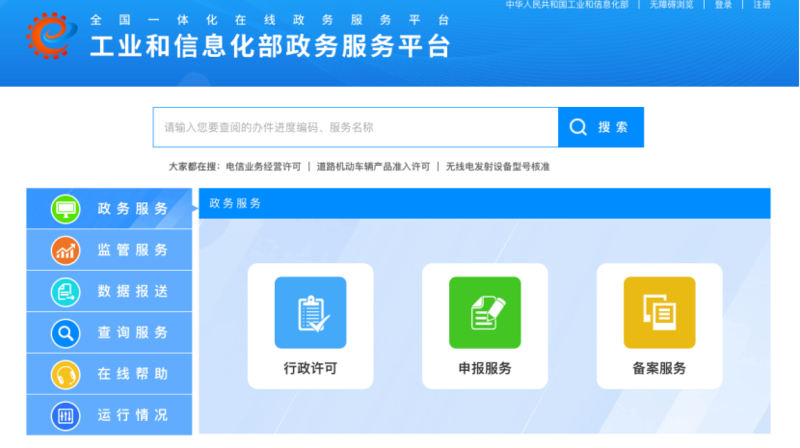Select 运行情况 in the sidebar menu
800x448 pixels.
[x=109, y=415]
